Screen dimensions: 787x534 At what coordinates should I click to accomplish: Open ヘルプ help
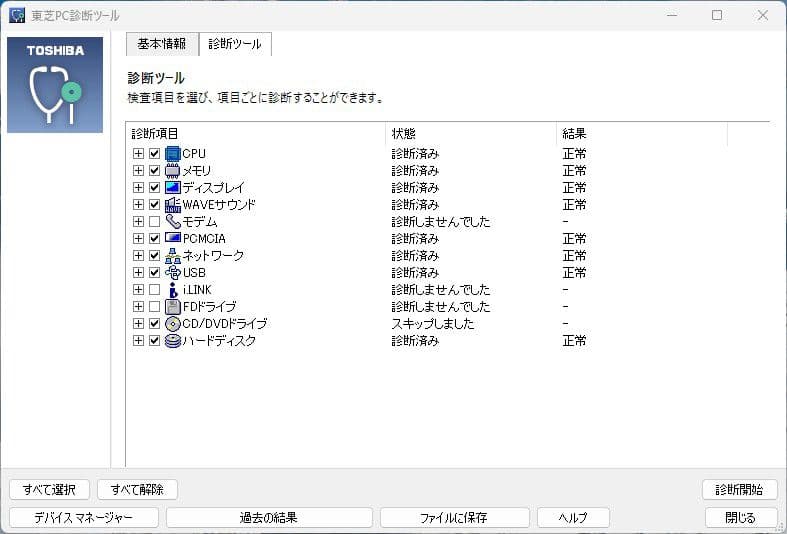tap(573, 517)
